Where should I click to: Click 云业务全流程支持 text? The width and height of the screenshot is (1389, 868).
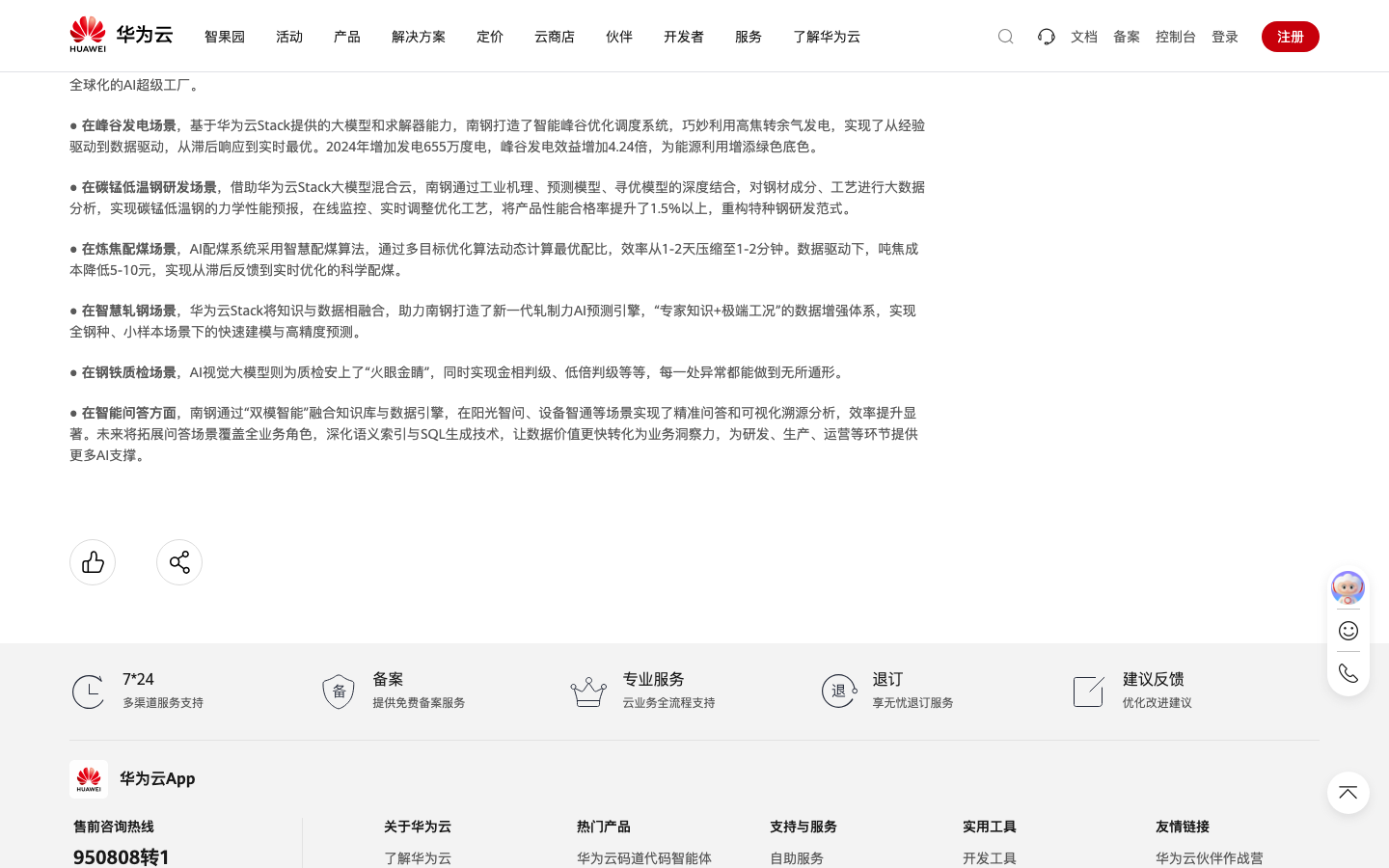tap(668, 703)
